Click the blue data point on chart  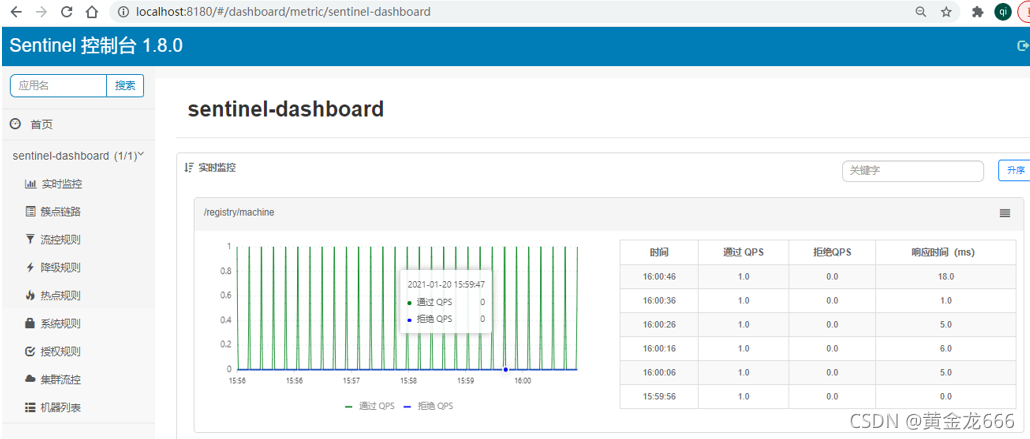(x=505, y=369)
